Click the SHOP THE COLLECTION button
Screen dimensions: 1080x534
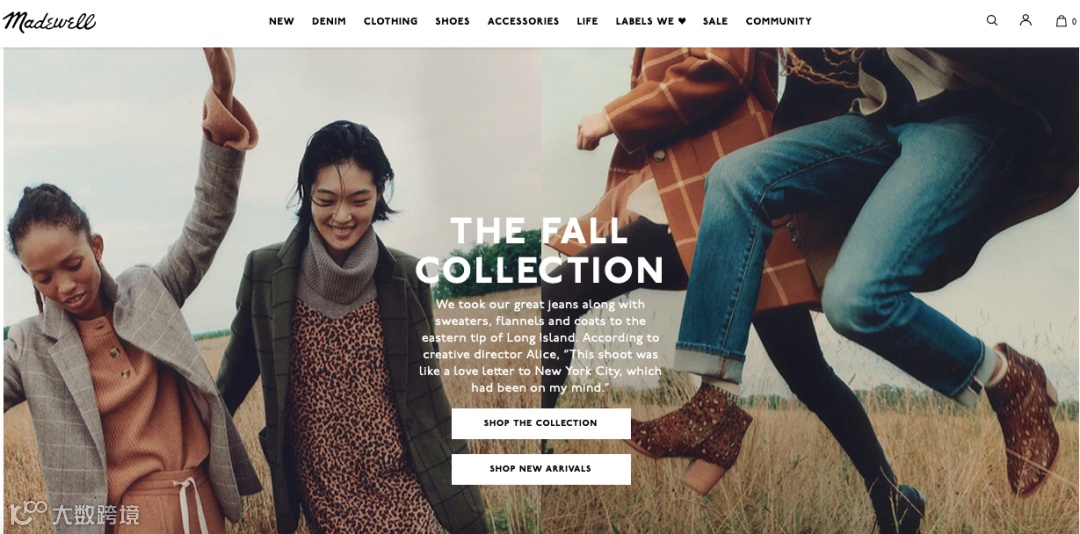(541, 423)
